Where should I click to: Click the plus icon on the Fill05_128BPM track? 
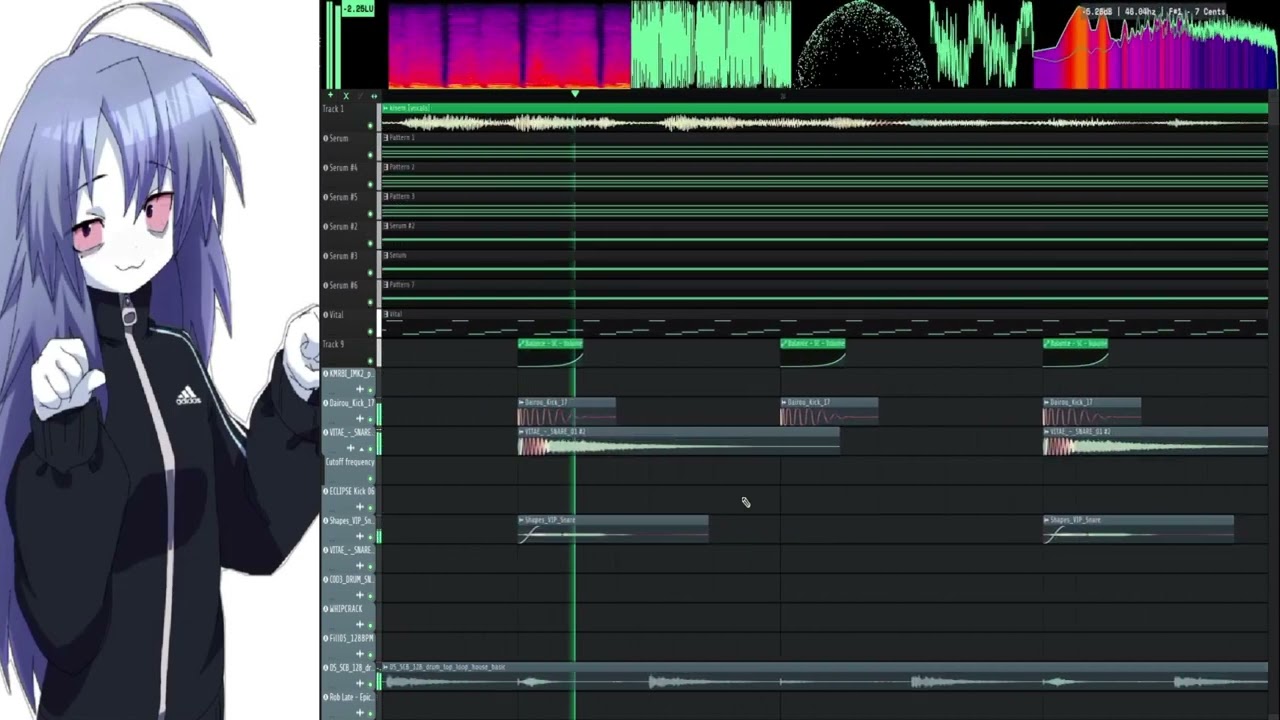[360, 653]
